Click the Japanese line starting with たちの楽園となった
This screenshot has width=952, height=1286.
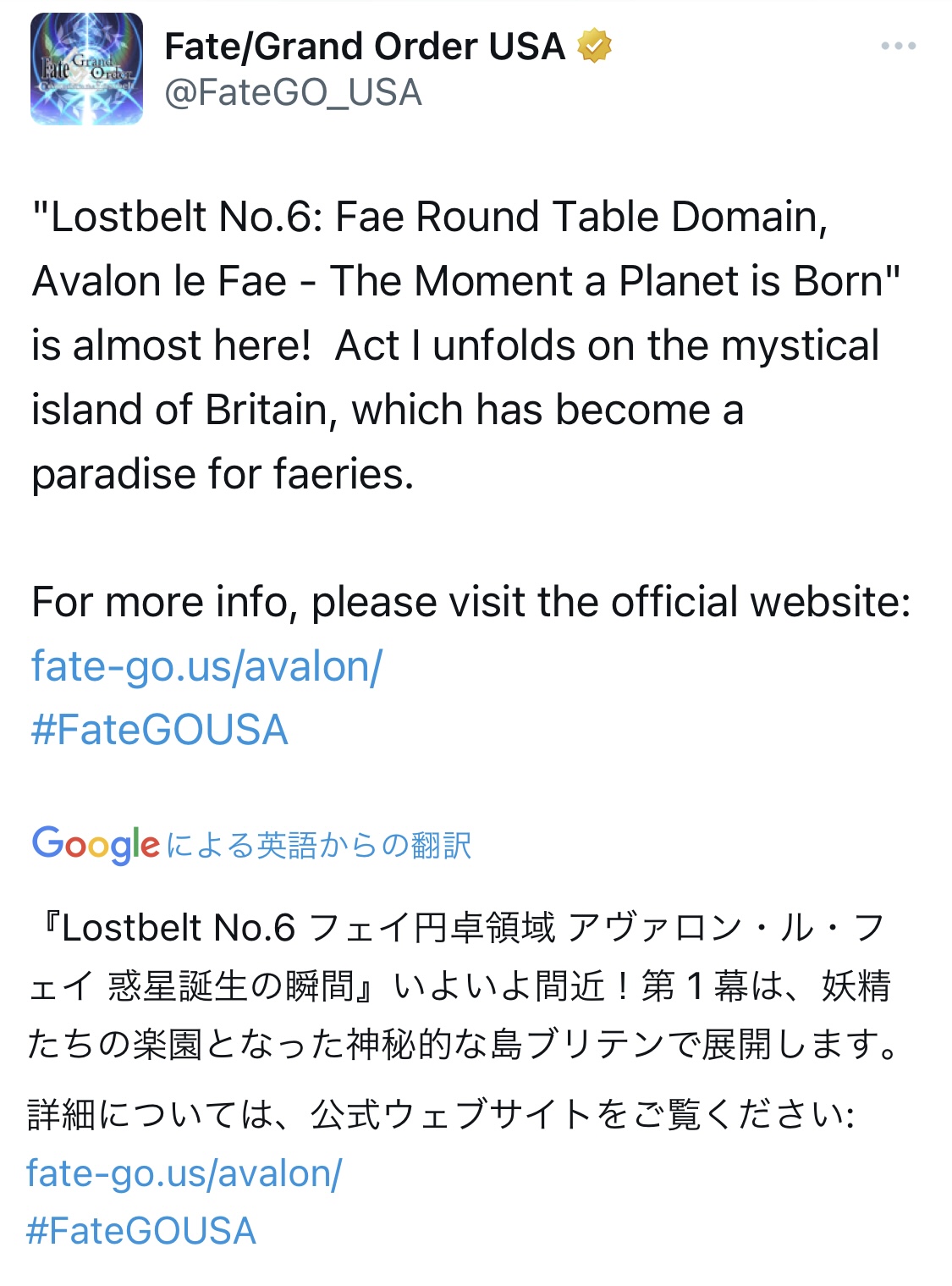tap(464, 1045)
